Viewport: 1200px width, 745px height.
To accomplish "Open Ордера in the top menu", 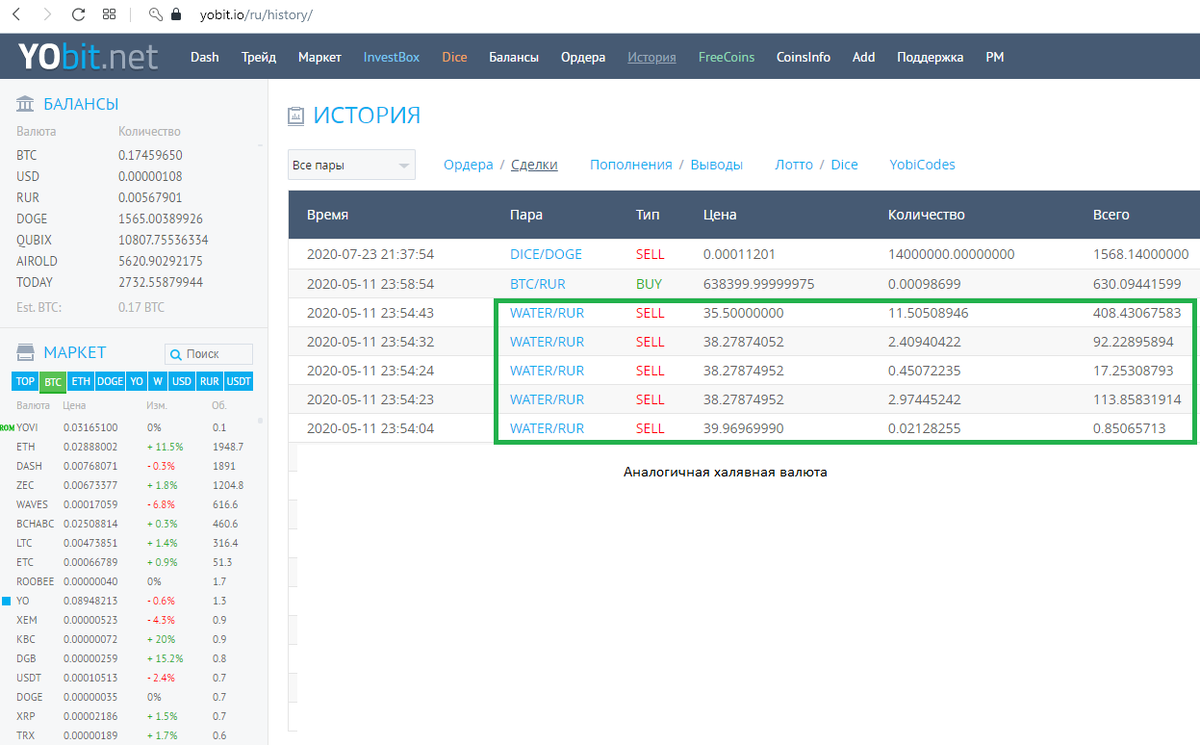I will [x=583, y=57].
